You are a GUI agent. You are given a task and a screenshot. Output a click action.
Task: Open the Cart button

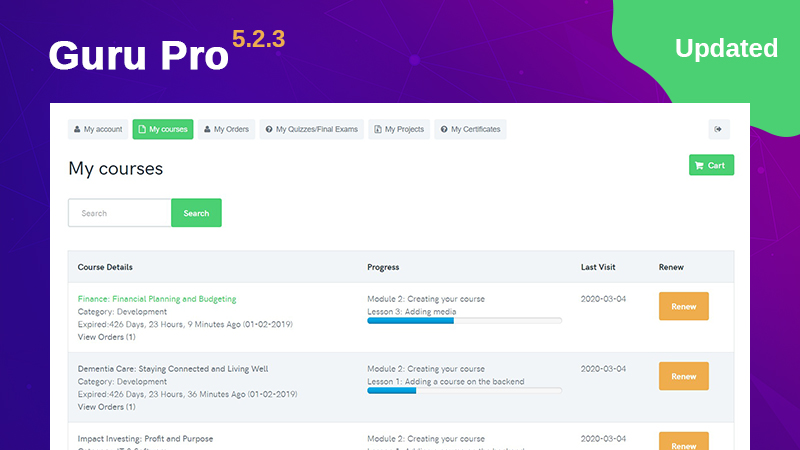(x=711, y=165)
